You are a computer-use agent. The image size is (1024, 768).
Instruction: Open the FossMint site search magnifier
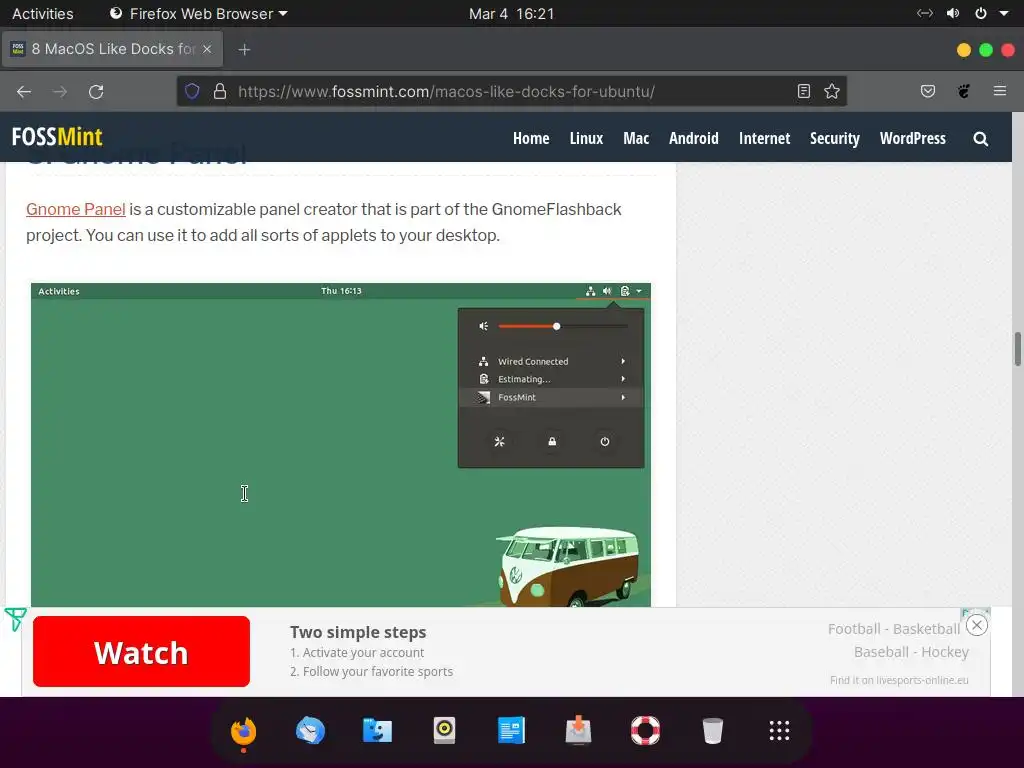point(980,138)
